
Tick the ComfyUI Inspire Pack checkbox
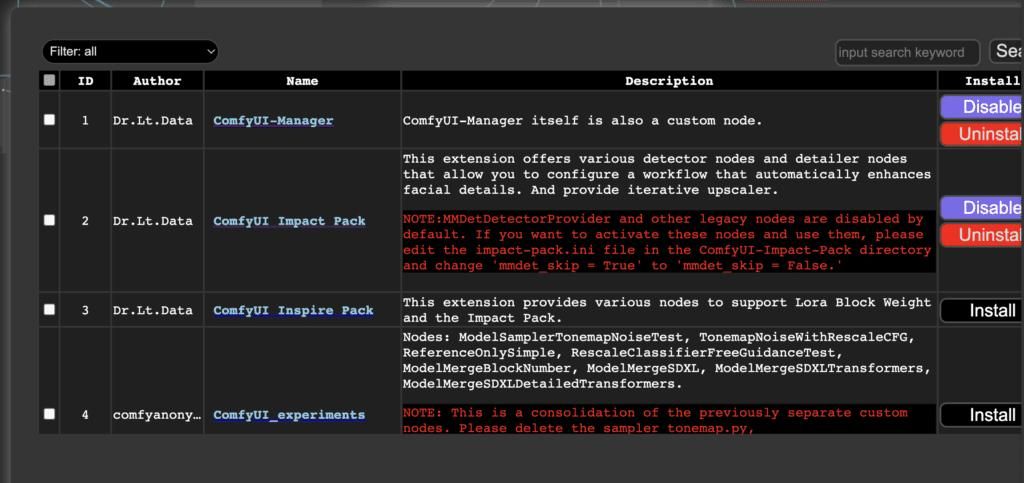pyautogui.click(x=49, y=310)
